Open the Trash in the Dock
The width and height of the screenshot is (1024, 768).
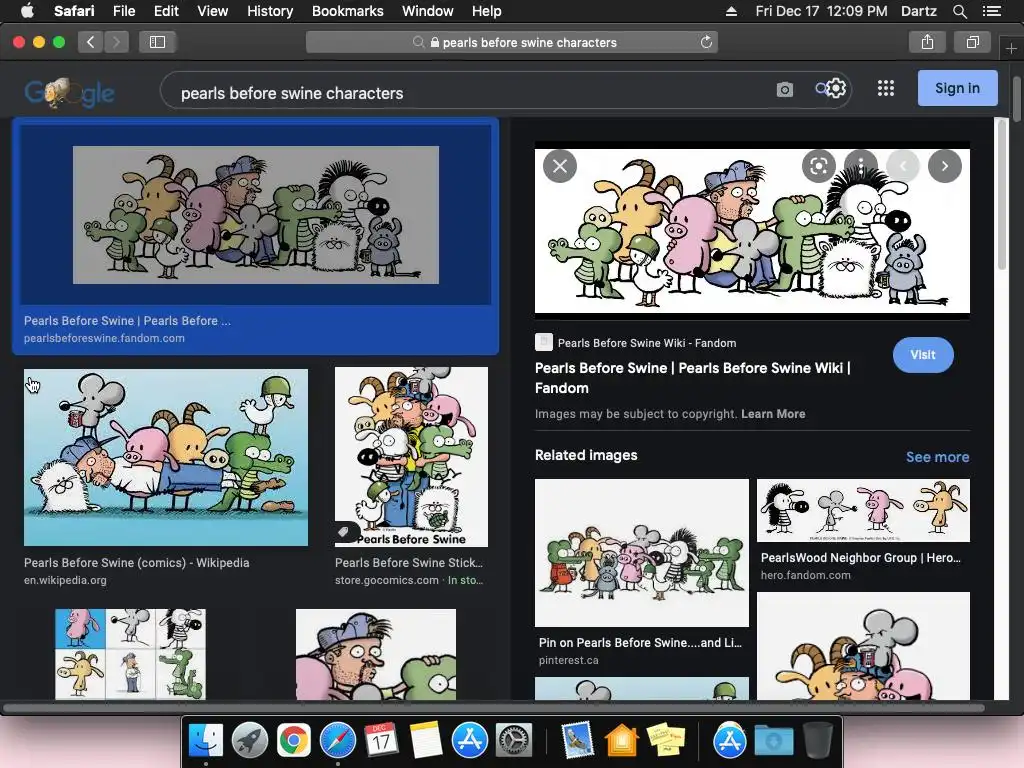coord(817,741)
